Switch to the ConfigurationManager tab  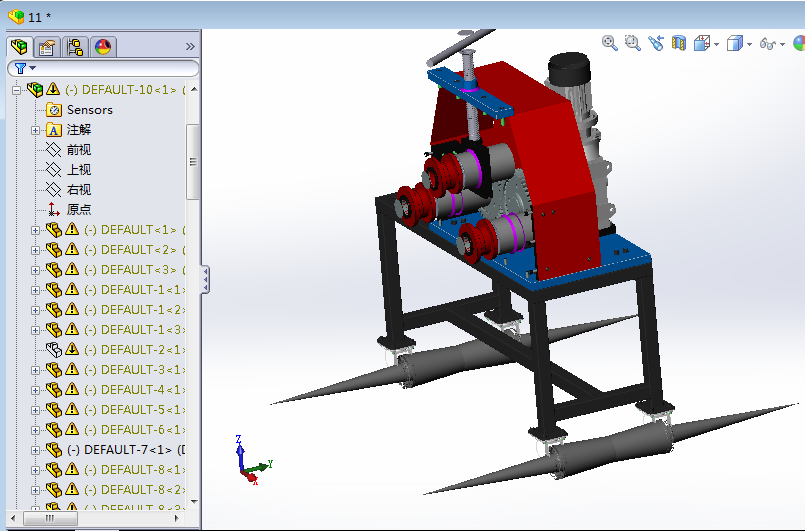pos(75,47)
